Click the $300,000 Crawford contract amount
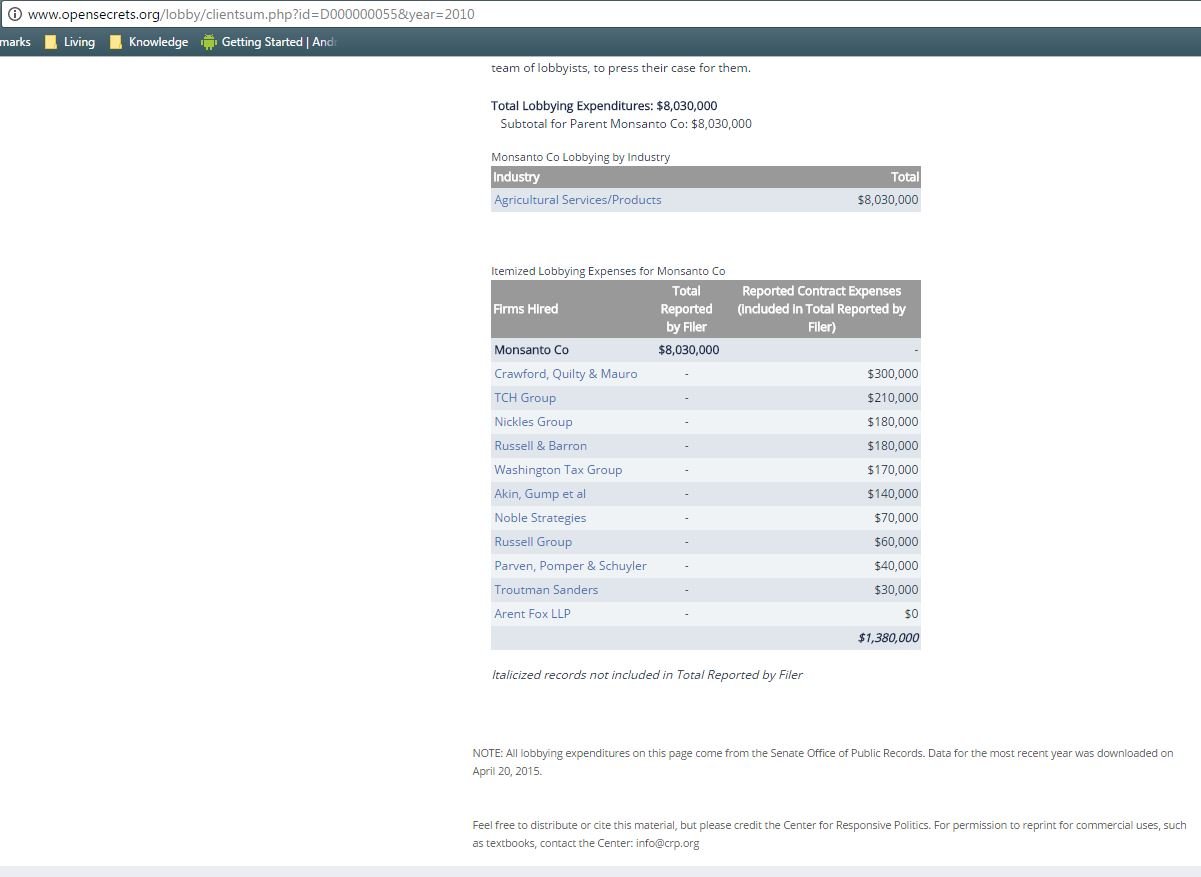 893,374
